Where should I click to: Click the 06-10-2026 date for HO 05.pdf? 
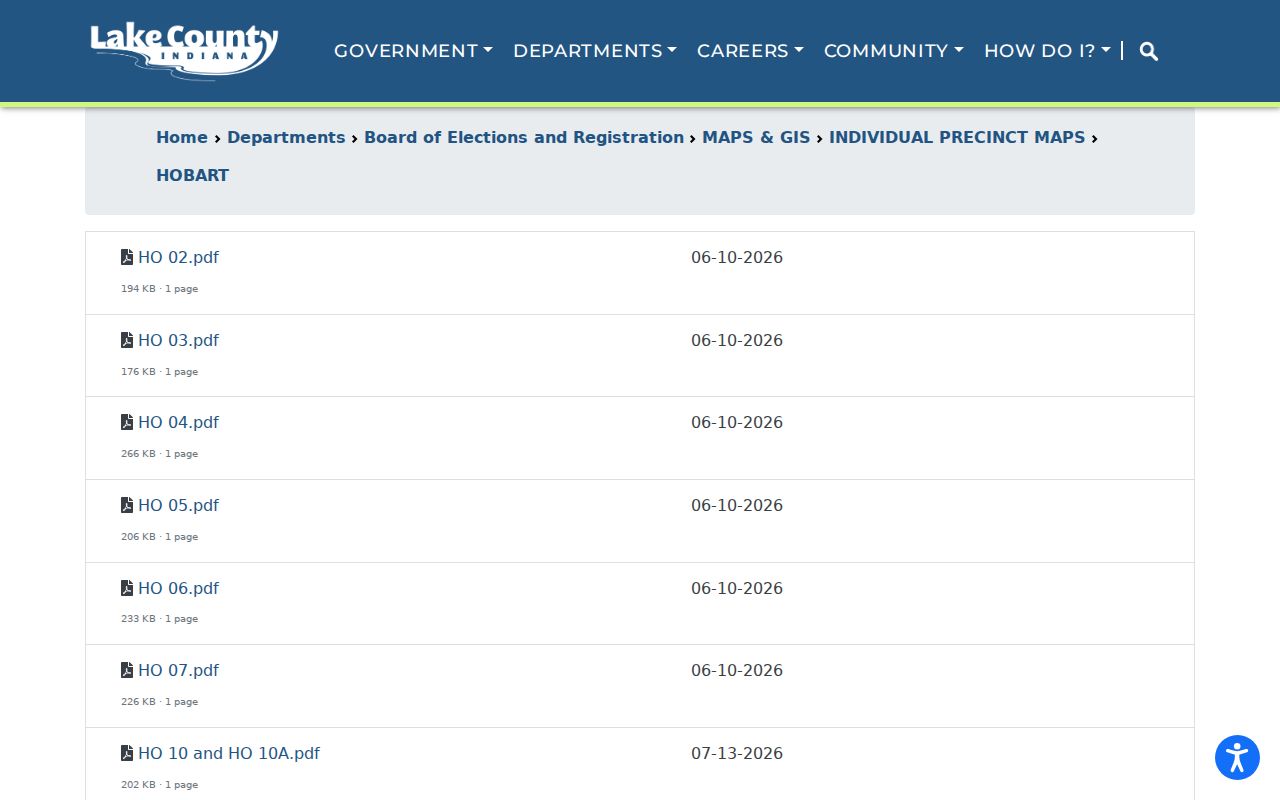pos(737,505)
